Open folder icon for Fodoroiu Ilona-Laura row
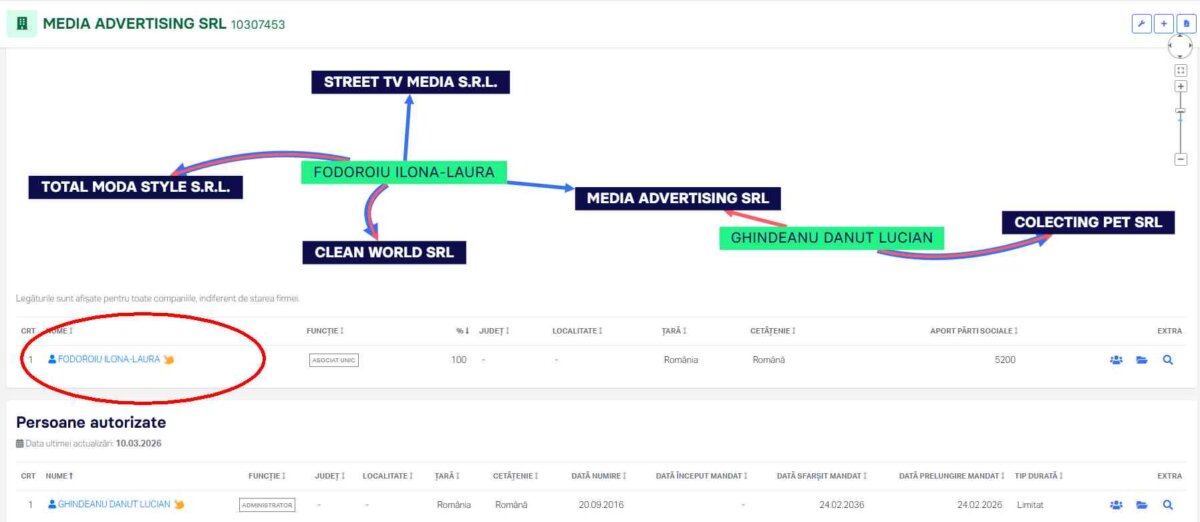Screen dimensions: 1200x522 point(1142,360)
